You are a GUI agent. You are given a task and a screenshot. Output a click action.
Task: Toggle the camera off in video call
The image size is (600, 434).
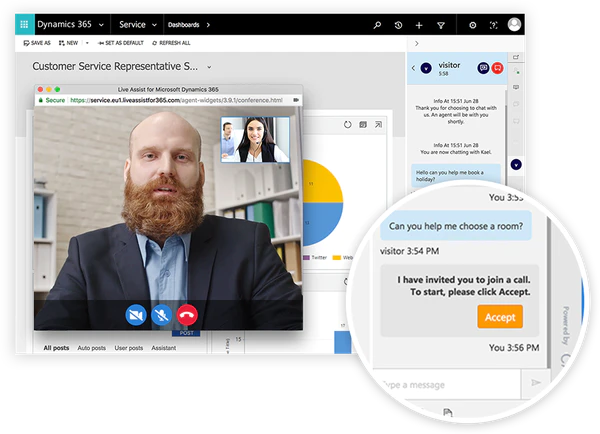point(136,315)
